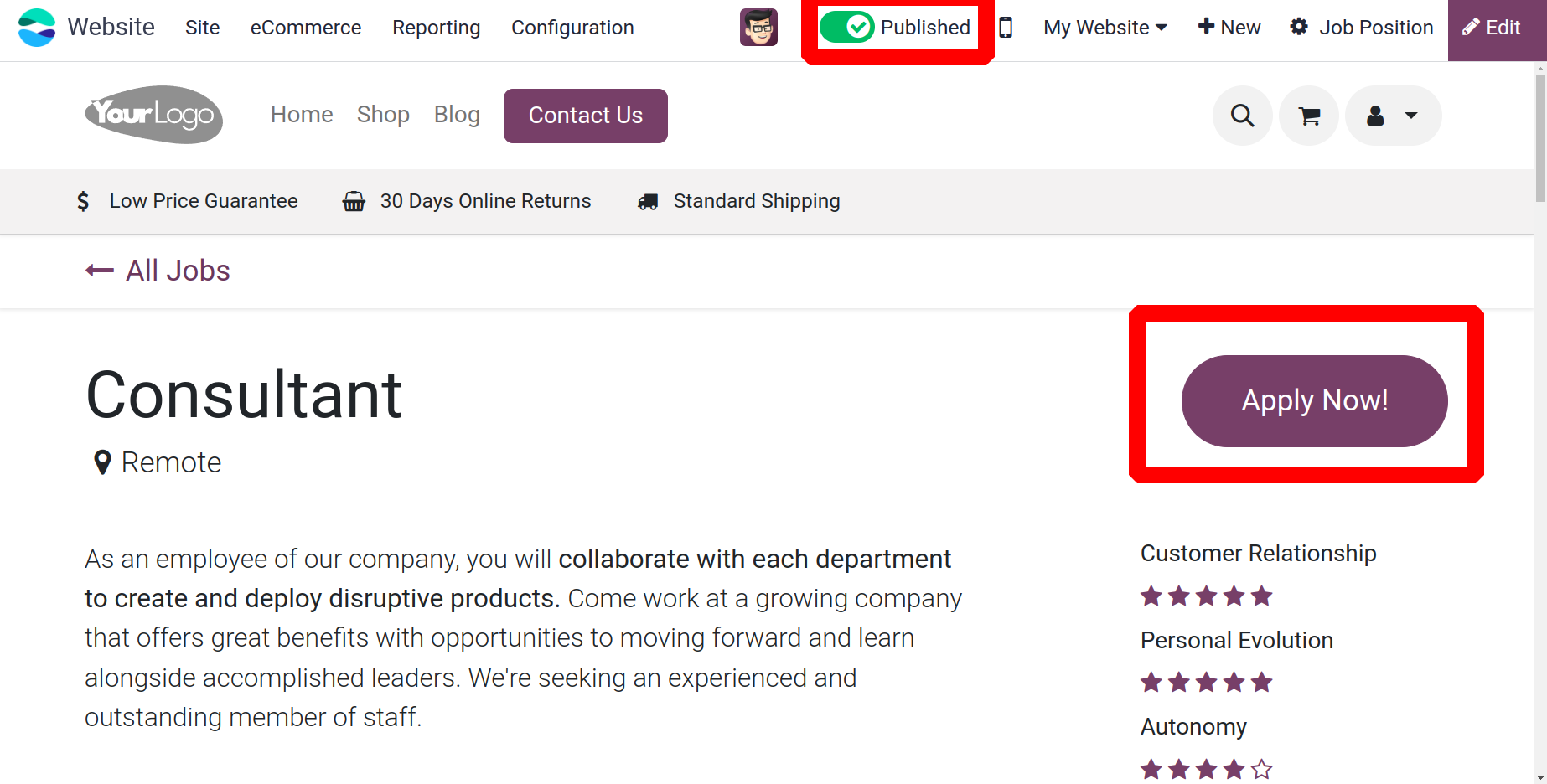Viewport: 1547px width, 784px height.
Task: Switch to mobile preview icon
Action: click(x=1006, y=28)
